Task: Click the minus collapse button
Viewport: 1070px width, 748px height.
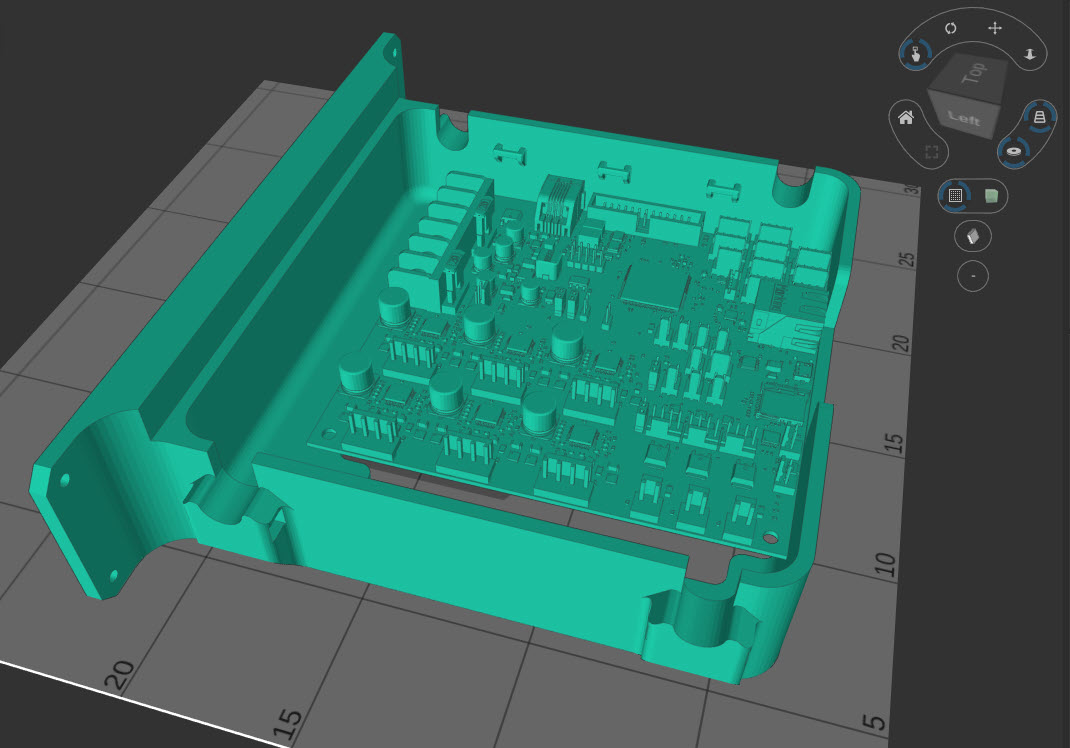Action: coord(973,276)
